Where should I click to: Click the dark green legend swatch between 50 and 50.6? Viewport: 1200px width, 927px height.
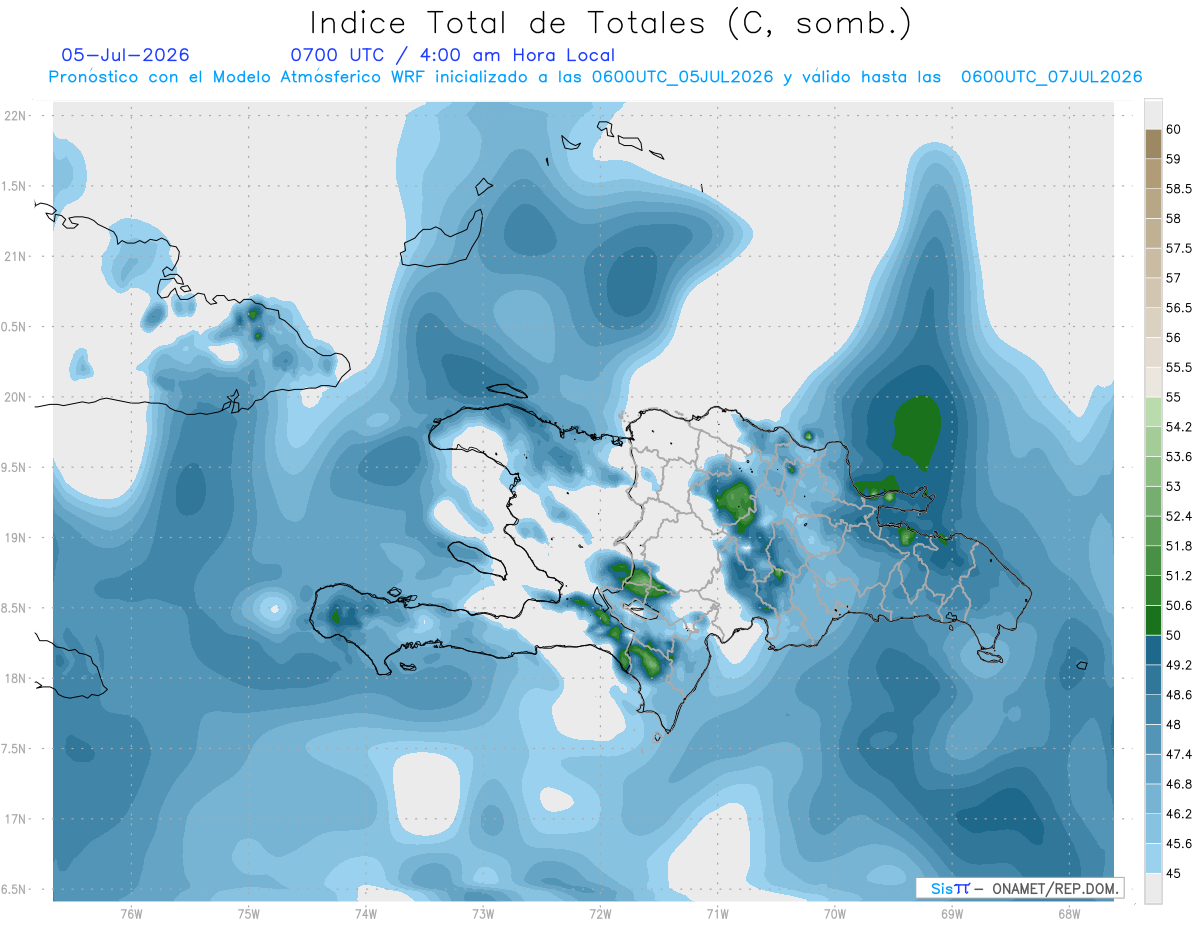1153,620
